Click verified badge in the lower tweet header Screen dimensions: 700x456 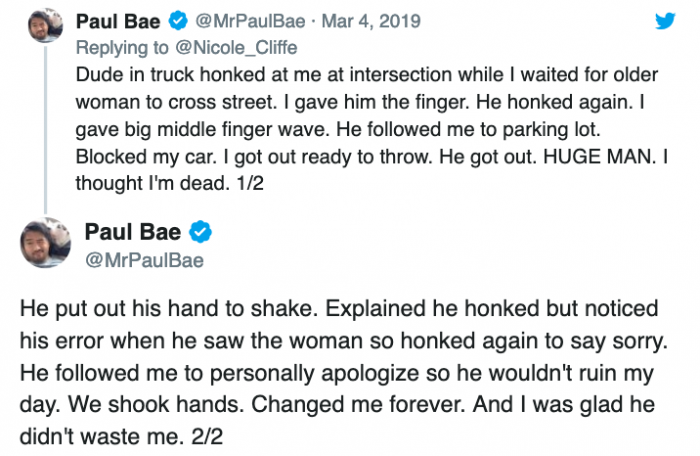point(201,234)
